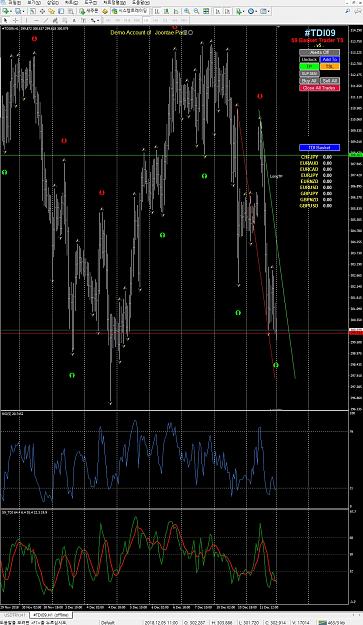The image size is (363, 625).
Task: Click the search magnifier icon at top right
Action: click(x=347, y=11)
